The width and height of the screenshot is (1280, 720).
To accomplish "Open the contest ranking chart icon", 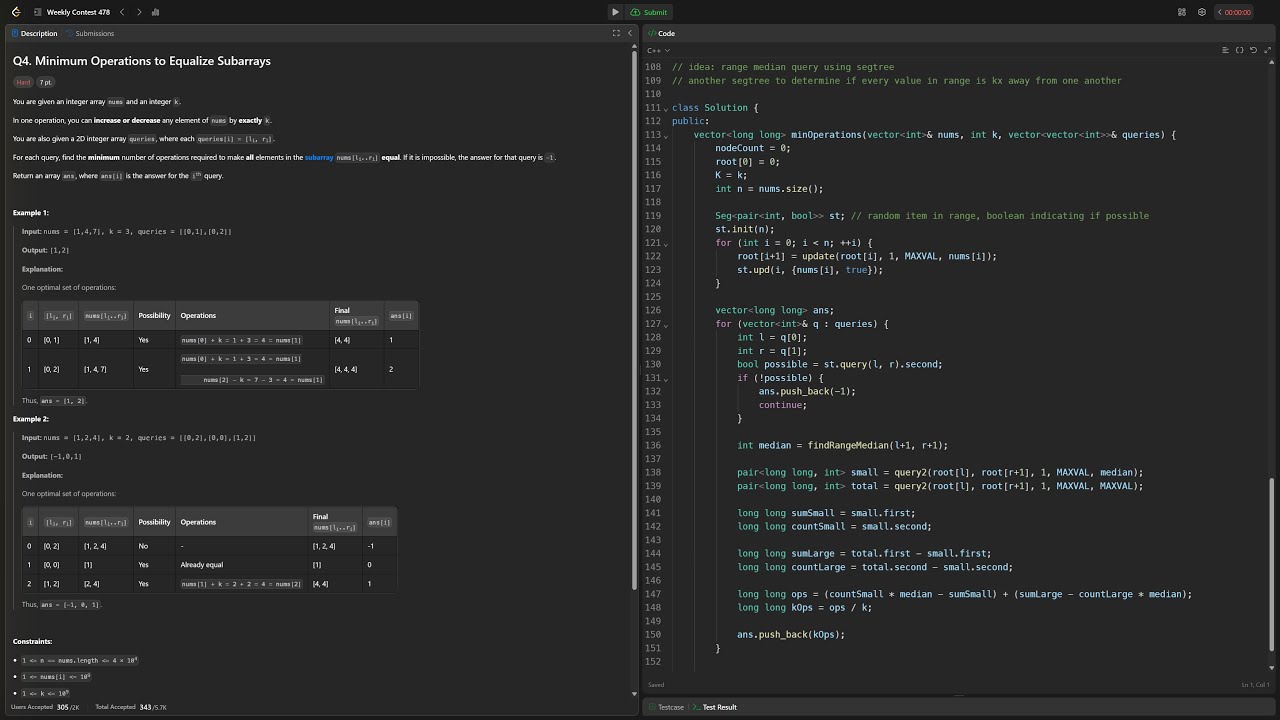I will pyautogui.click(x=155, y=12).
